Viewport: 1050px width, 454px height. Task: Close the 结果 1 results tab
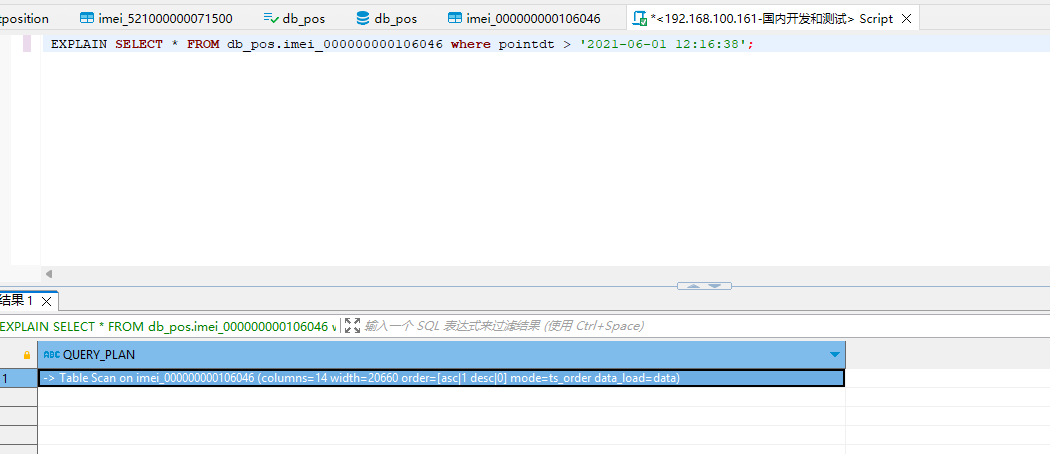pos(47,301)
